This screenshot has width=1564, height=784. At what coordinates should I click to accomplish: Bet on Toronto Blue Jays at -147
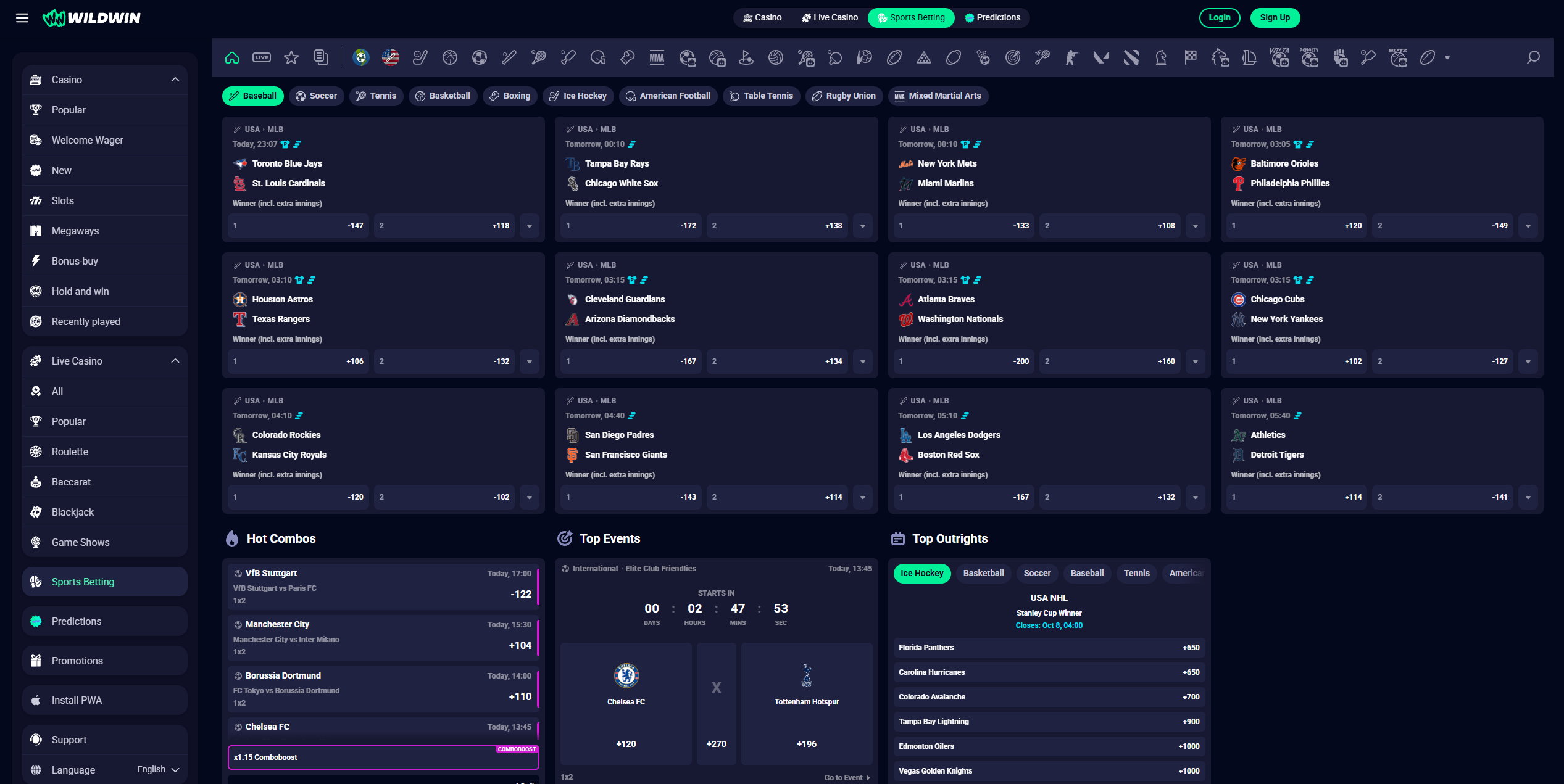coord(298,226)
